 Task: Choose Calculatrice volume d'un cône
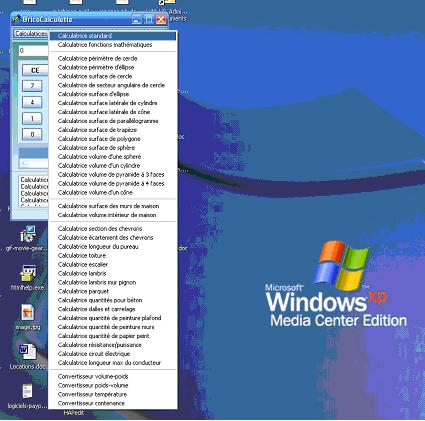click(x=113, y=193)
